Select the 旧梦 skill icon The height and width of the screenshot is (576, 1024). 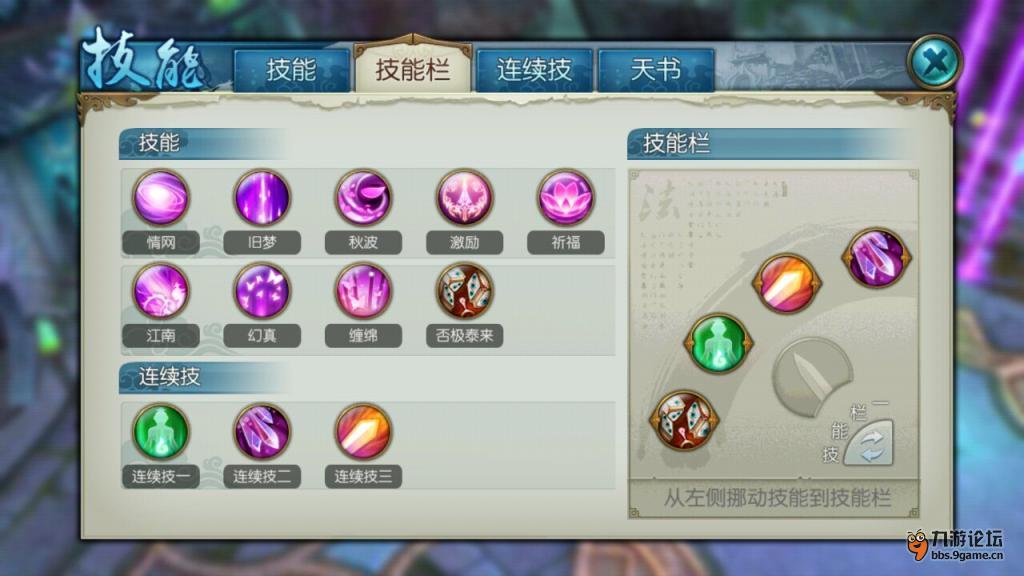click(x=262, y=197)
